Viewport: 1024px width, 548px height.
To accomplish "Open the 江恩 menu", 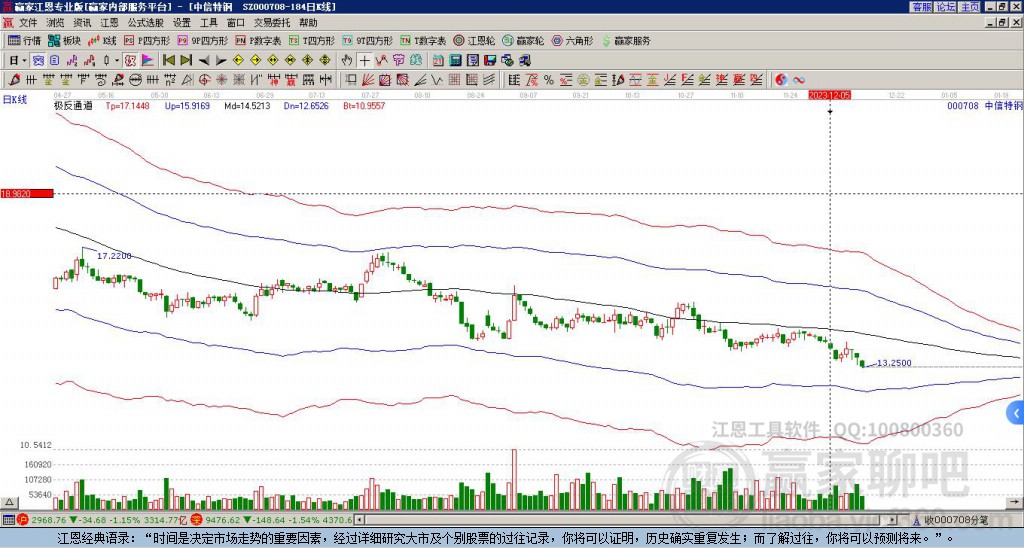I will (x=109, y=22).
